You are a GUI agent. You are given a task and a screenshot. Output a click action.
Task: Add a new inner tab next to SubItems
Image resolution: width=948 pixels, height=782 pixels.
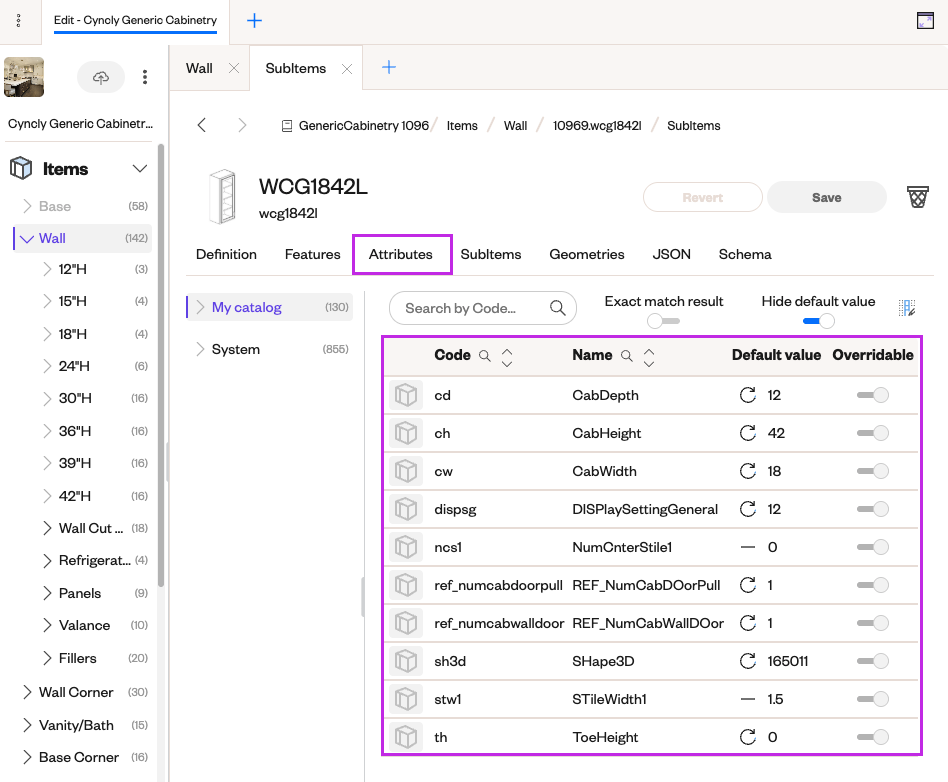(389, 67)
